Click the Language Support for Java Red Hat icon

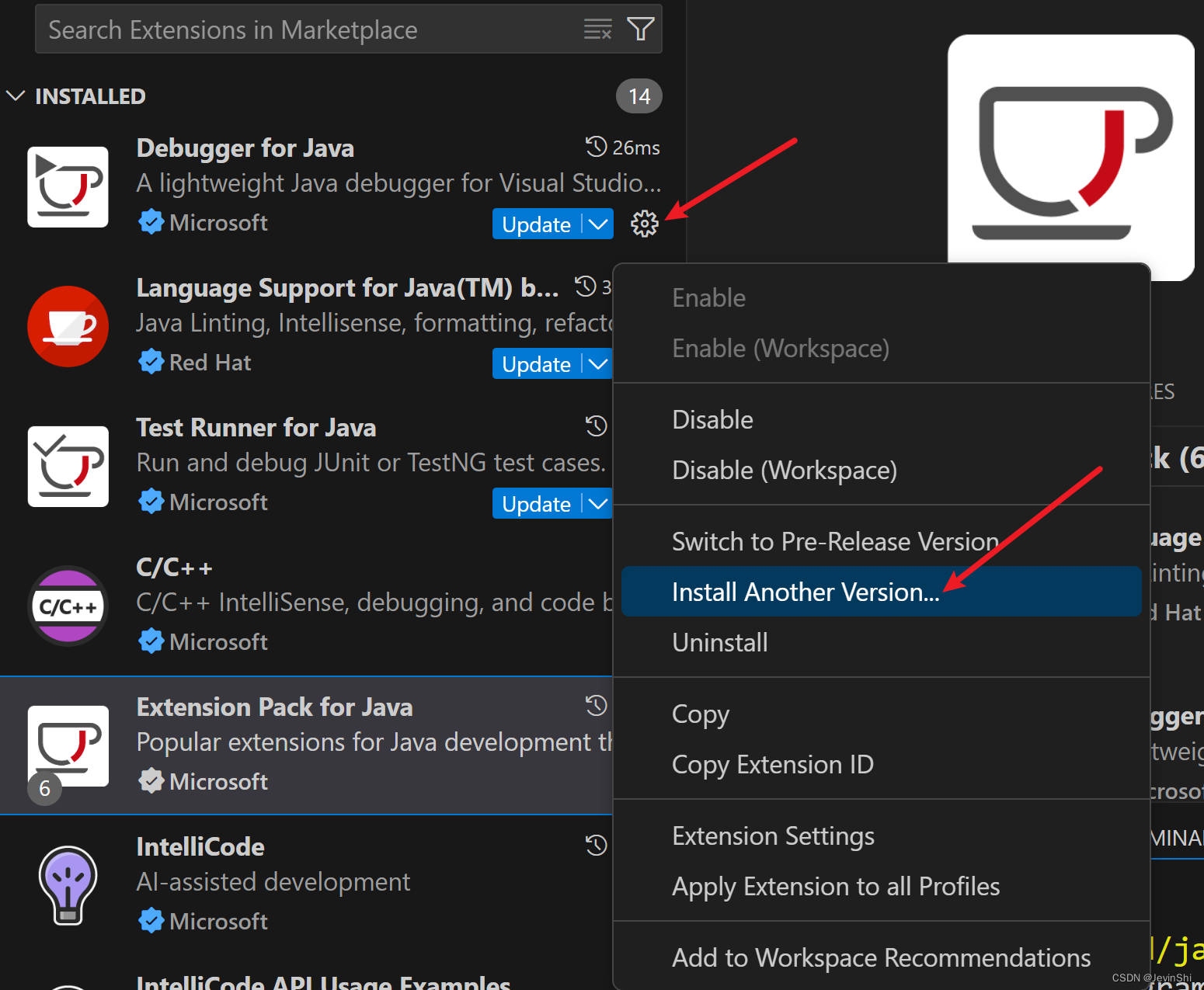pyautogui.click(x=68, y=326)
